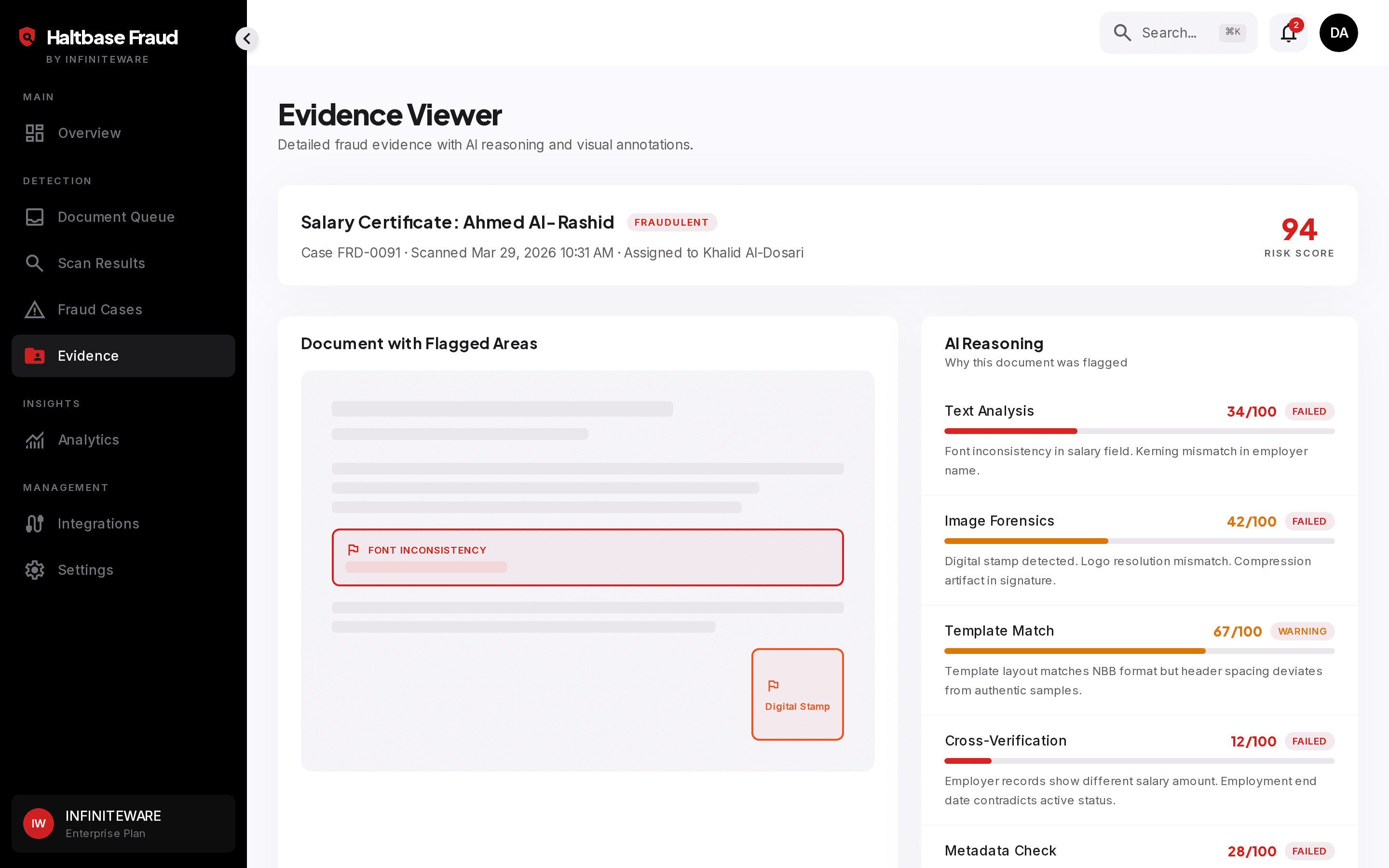Click the Analytics chart icon
Viewport: 1389px width, 868px height.
tap(34, 440)
